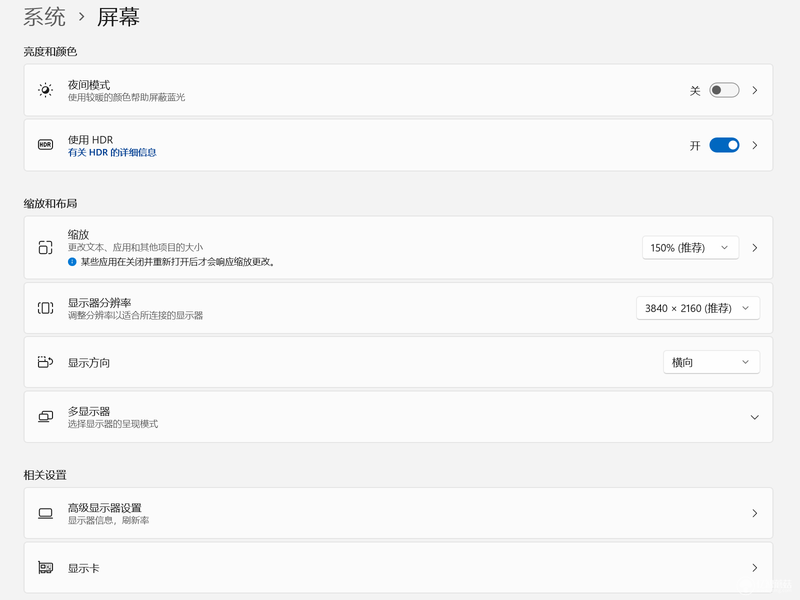This screenshot has width=800, height=600.
Task: Open the 150% (推荐) scale dropdown
Action: 690,247
